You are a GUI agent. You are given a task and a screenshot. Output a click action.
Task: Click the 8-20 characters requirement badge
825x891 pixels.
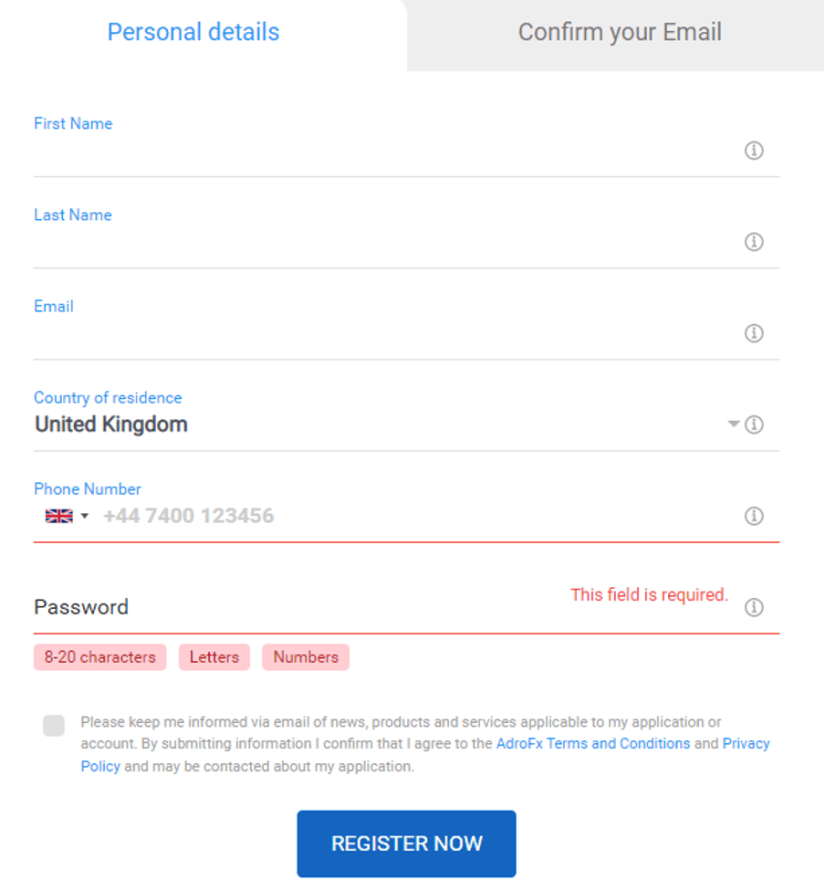[x=100, y=657]
